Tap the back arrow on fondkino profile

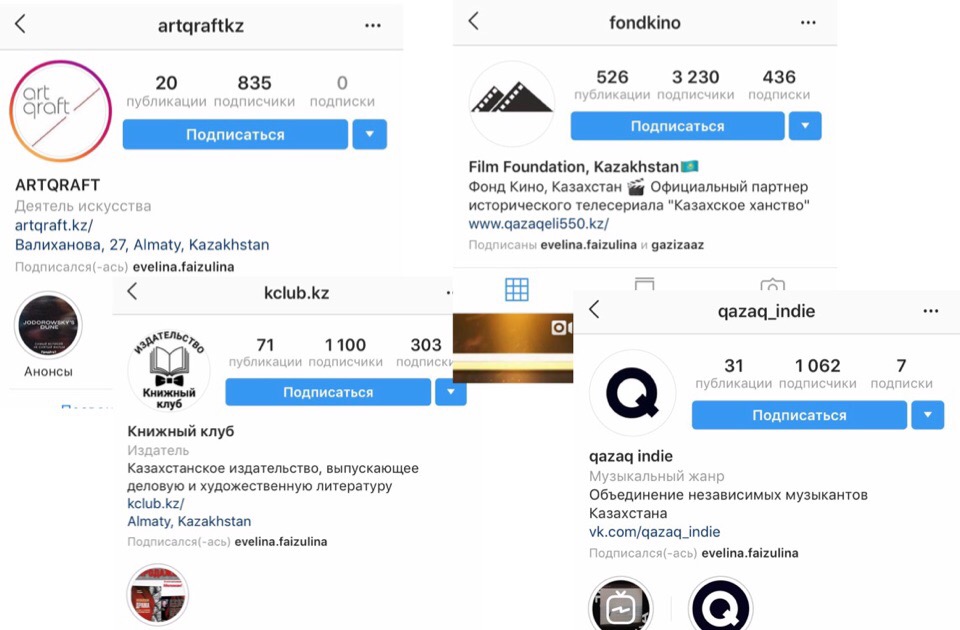coord(473,21)
